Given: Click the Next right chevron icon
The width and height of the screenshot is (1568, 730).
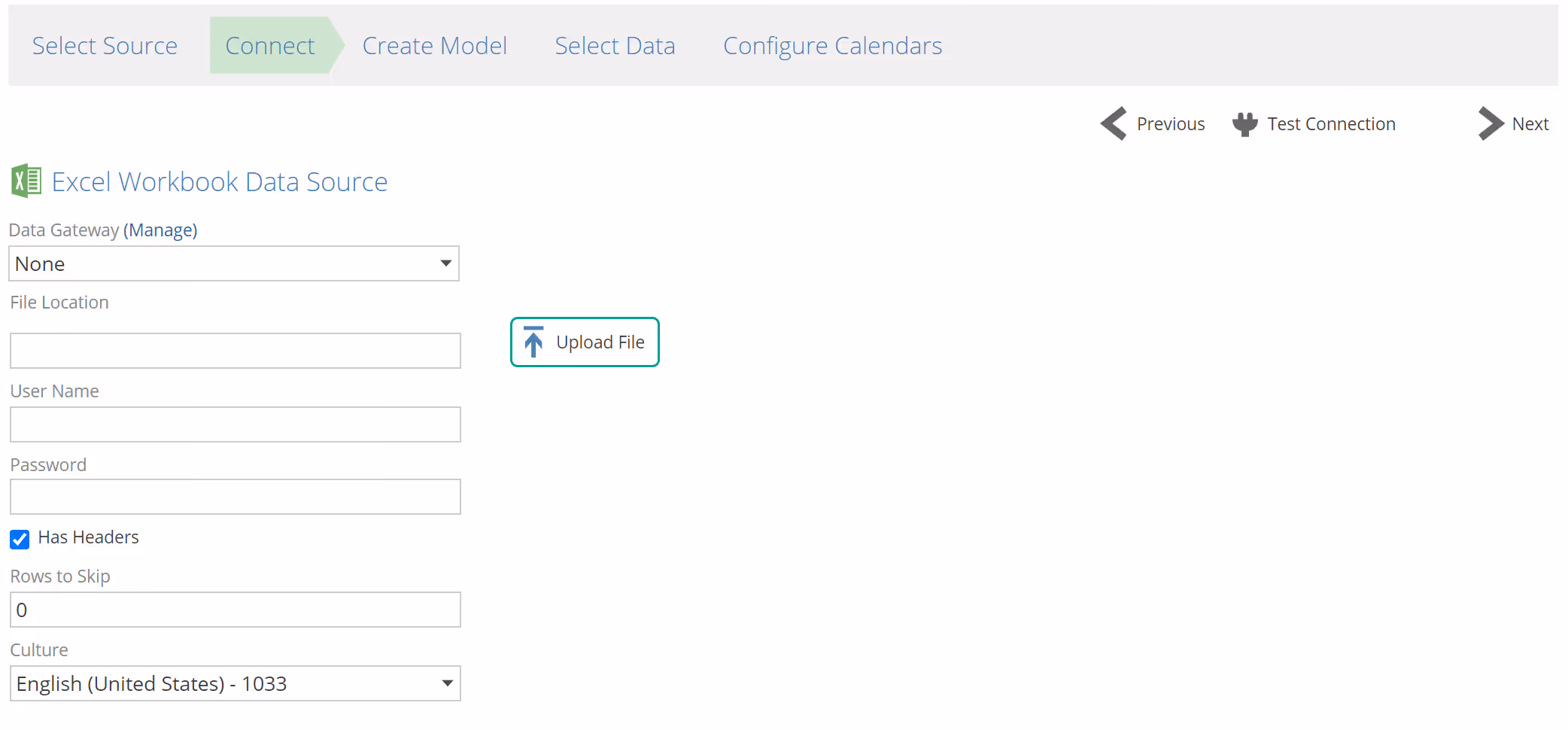Looking at the screenshot, I should tap(1491, 123).
